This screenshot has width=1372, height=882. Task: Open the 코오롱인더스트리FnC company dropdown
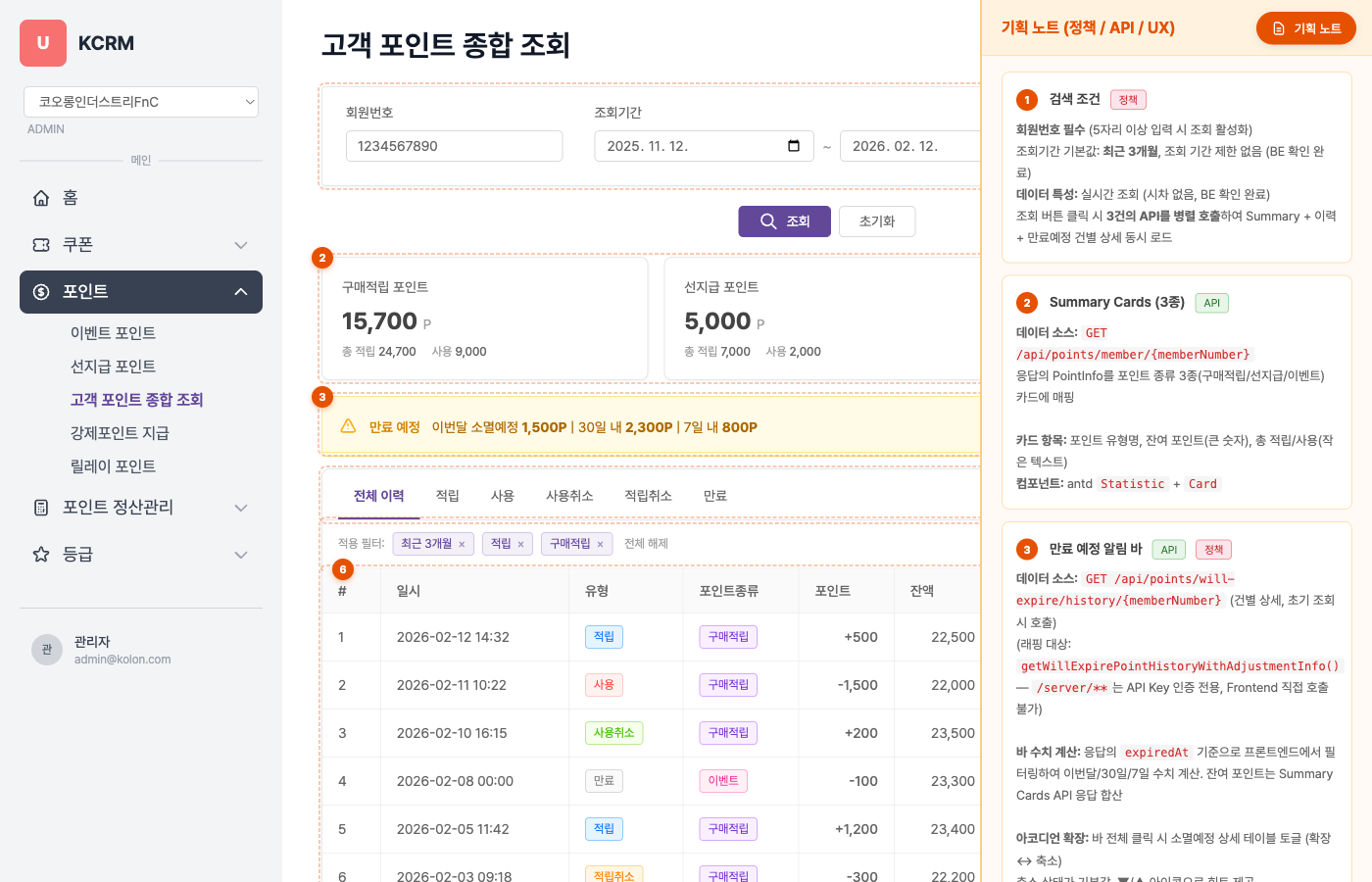pos(141,102)
